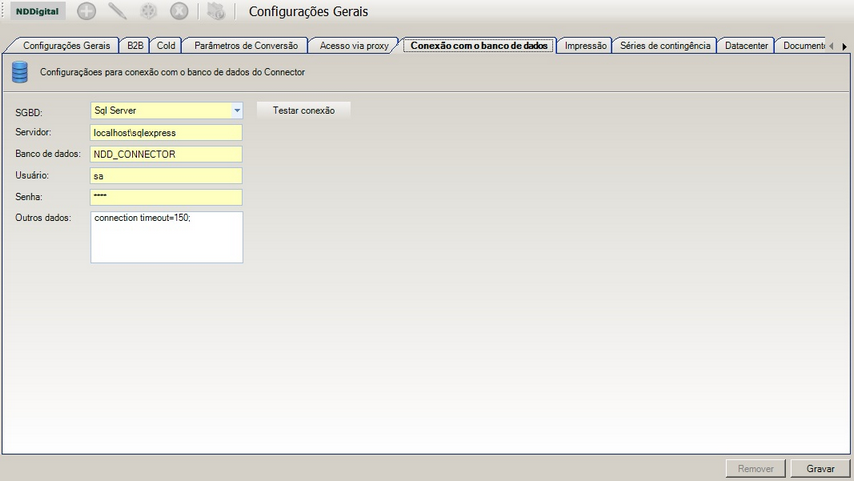Switch to the B2B tab
854x481 pixels.
click(135, 46)
